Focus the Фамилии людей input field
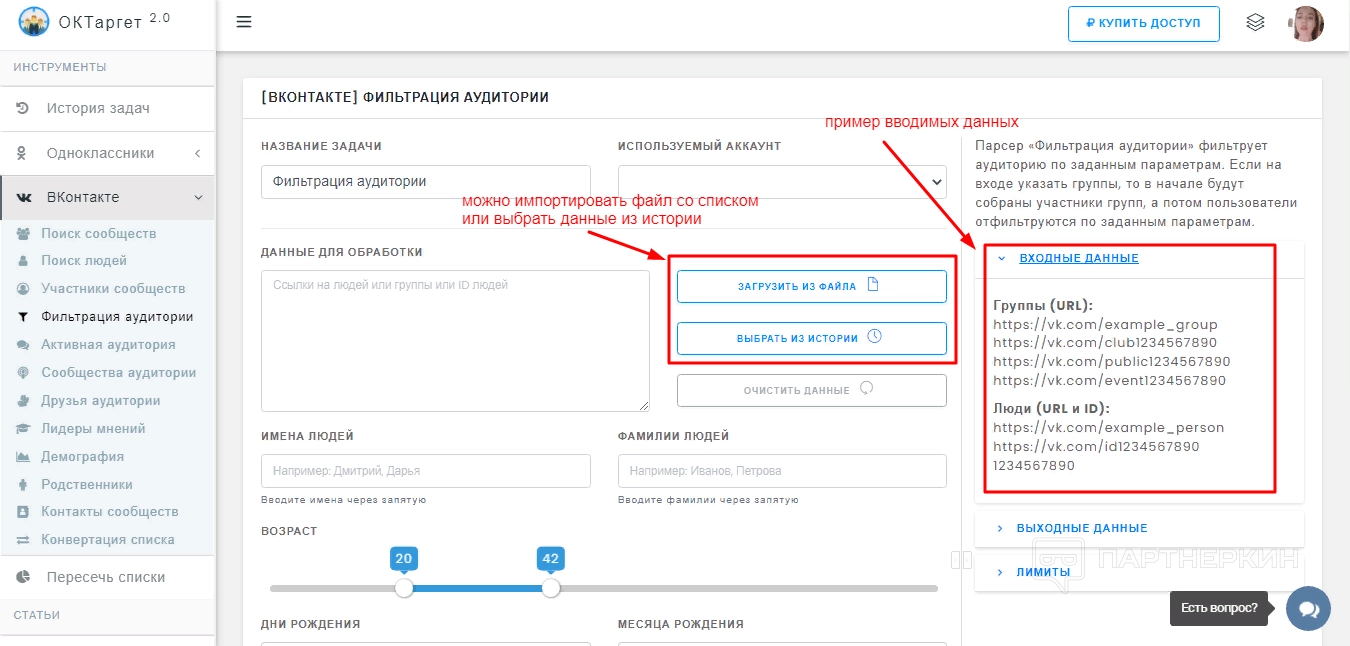The image size is (1350, 646). tap(782, 471)
